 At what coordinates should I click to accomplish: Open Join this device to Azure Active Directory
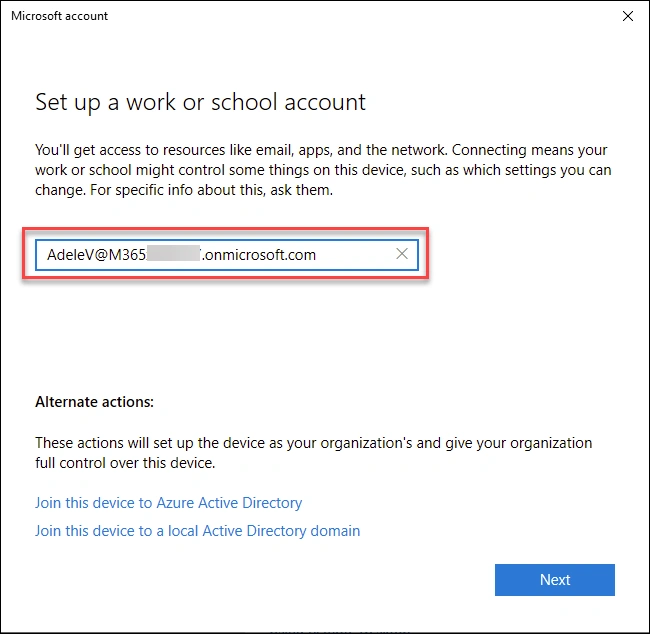(168, 503)
